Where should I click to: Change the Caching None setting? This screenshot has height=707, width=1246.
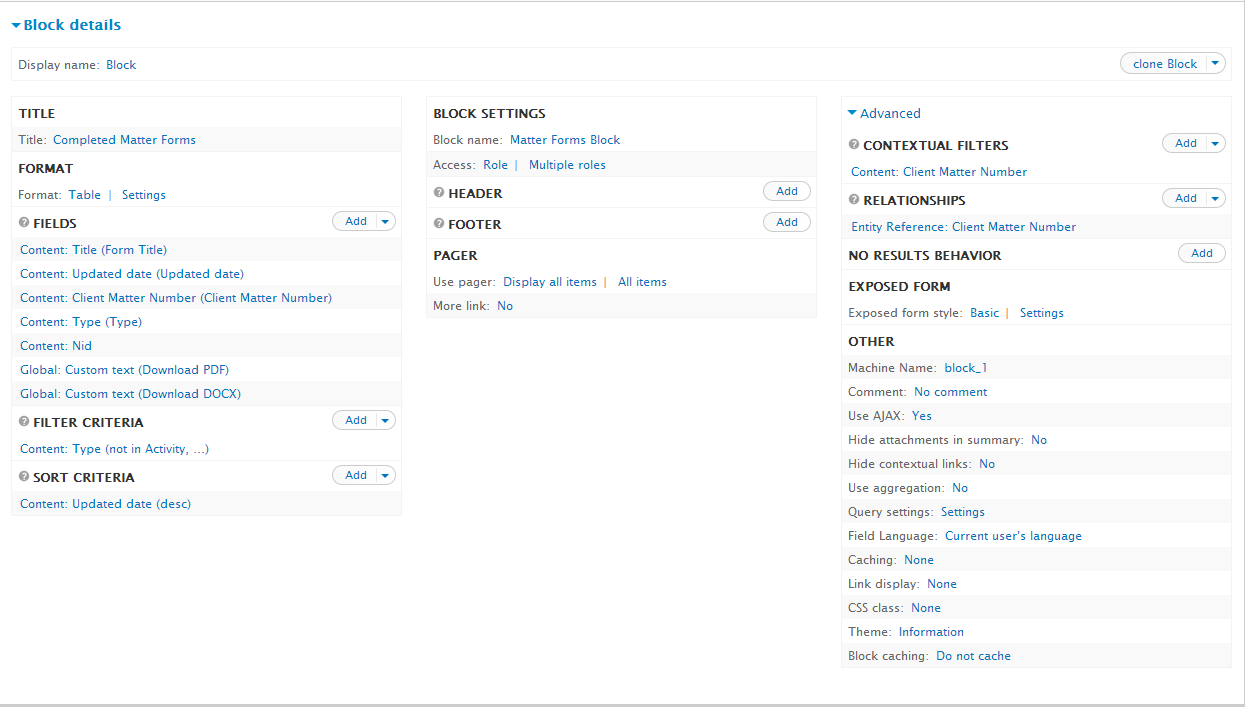[919, 560]
